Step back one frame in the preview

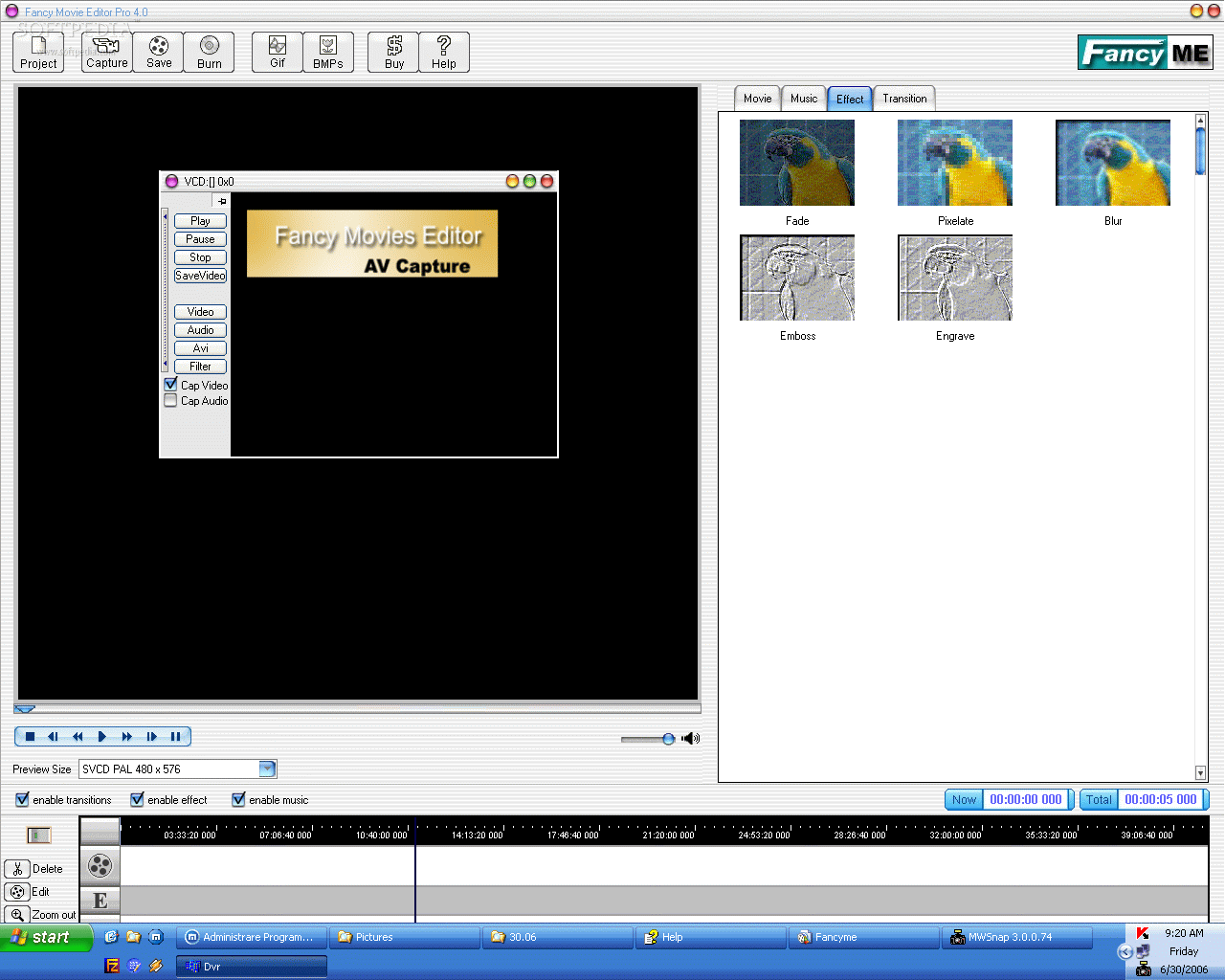pyautogui.click(x=54, y=736)
